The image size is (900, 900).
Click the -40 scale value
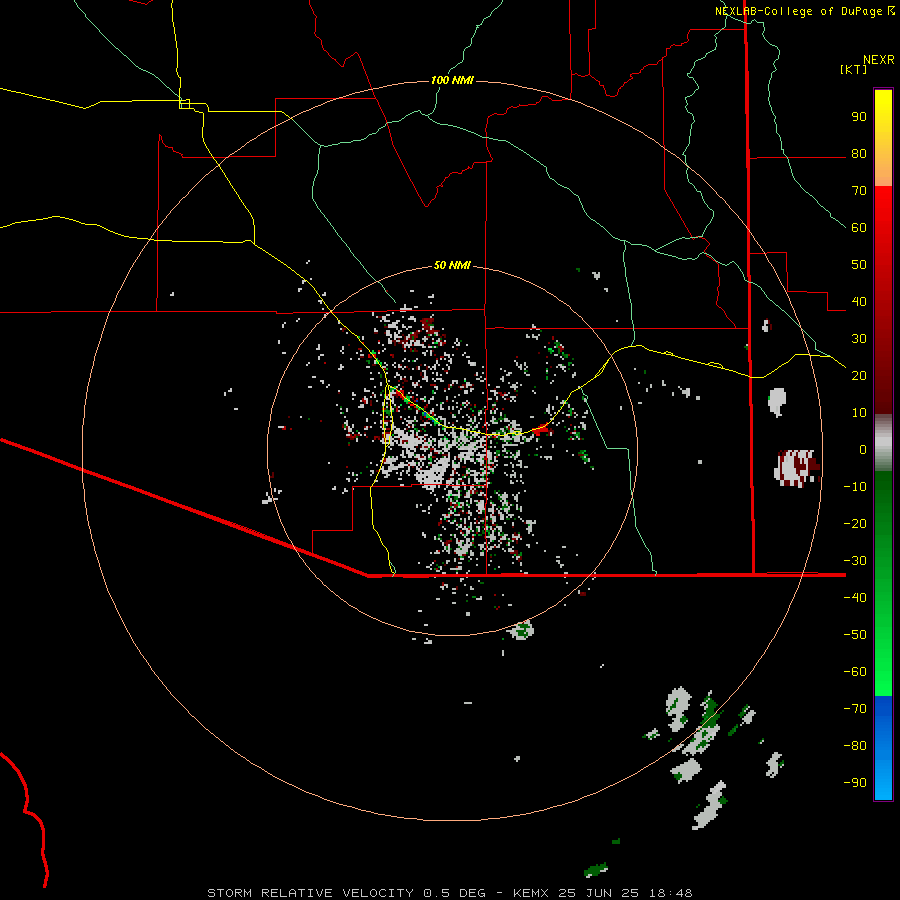point(855,598)
